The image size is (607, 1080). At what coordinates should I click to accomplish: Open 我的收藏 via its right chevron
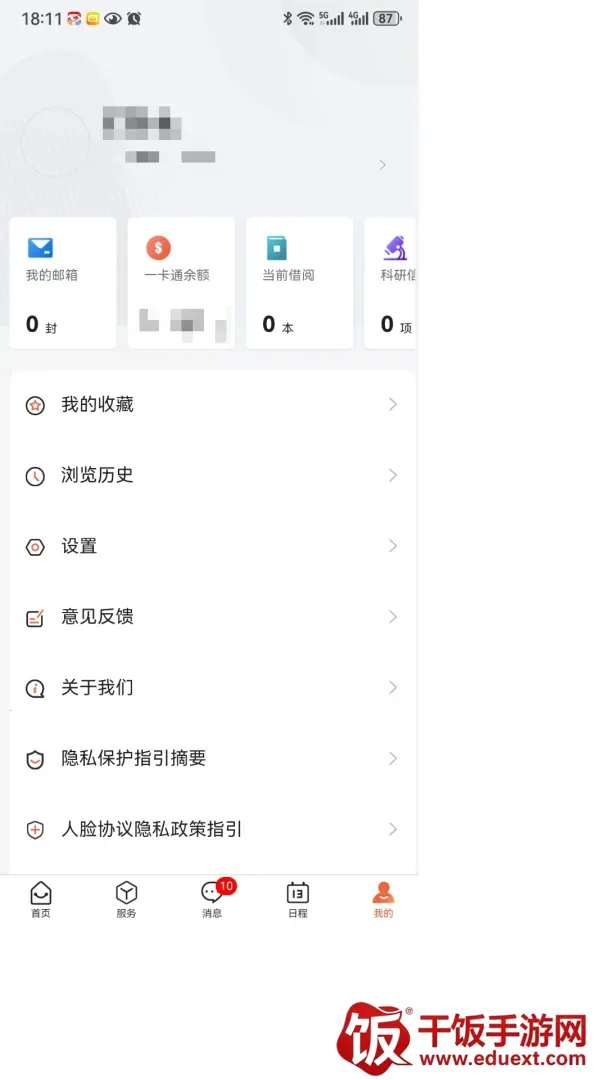[393, 404]
